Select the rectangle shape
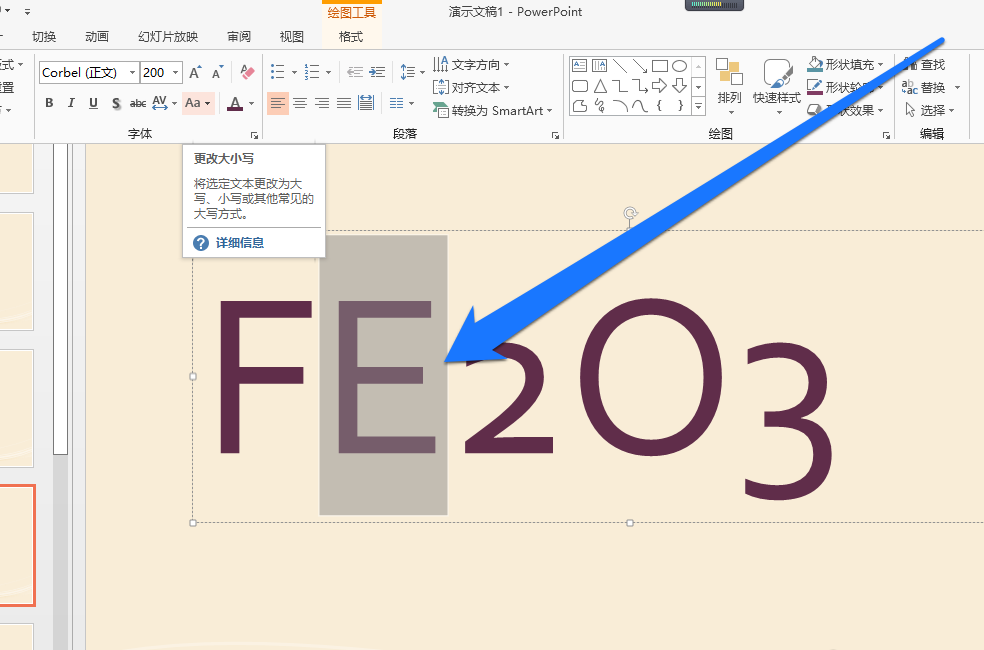Viewport: 984px width, 650px height. [660, 66]
